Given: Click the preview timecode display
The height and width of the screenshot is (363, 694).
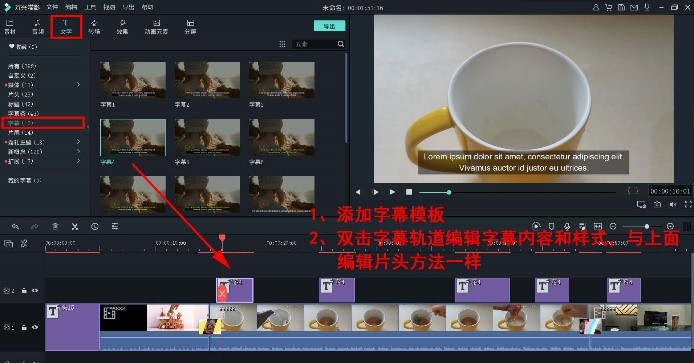Looking at the screenshot, I should 670,191.
